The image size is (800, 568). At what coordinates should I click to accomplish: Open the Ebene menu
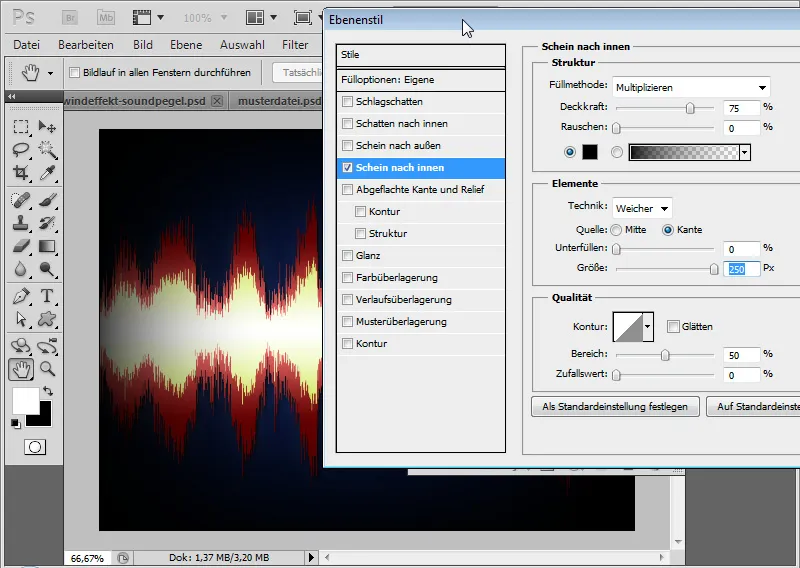coord(186,45)
